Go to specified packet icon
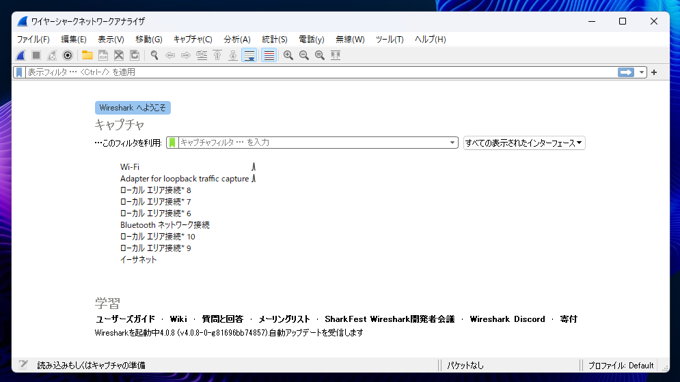This screenshot has width=680, height=382. pos(202,56)
